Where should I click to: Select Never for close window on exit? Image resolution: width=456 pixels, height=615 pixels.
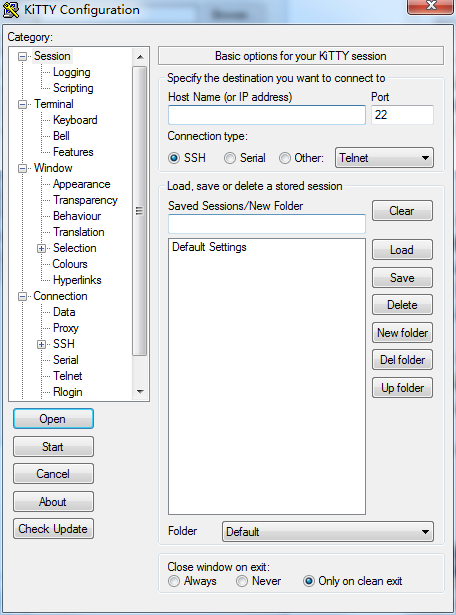coord(242,581)
